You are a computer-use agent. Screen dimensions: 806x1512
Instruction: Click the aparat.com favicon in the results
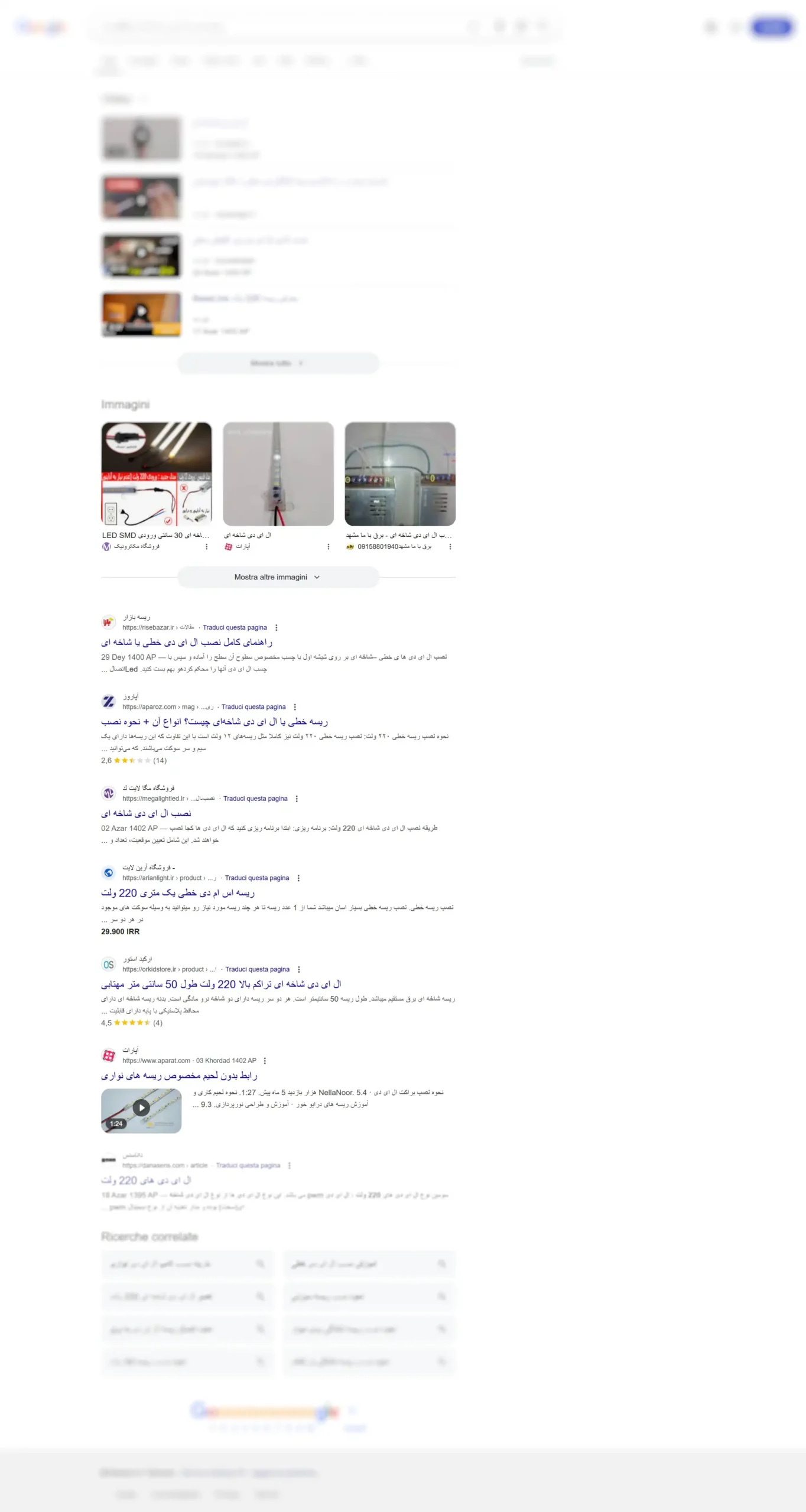click(109, 1055)
